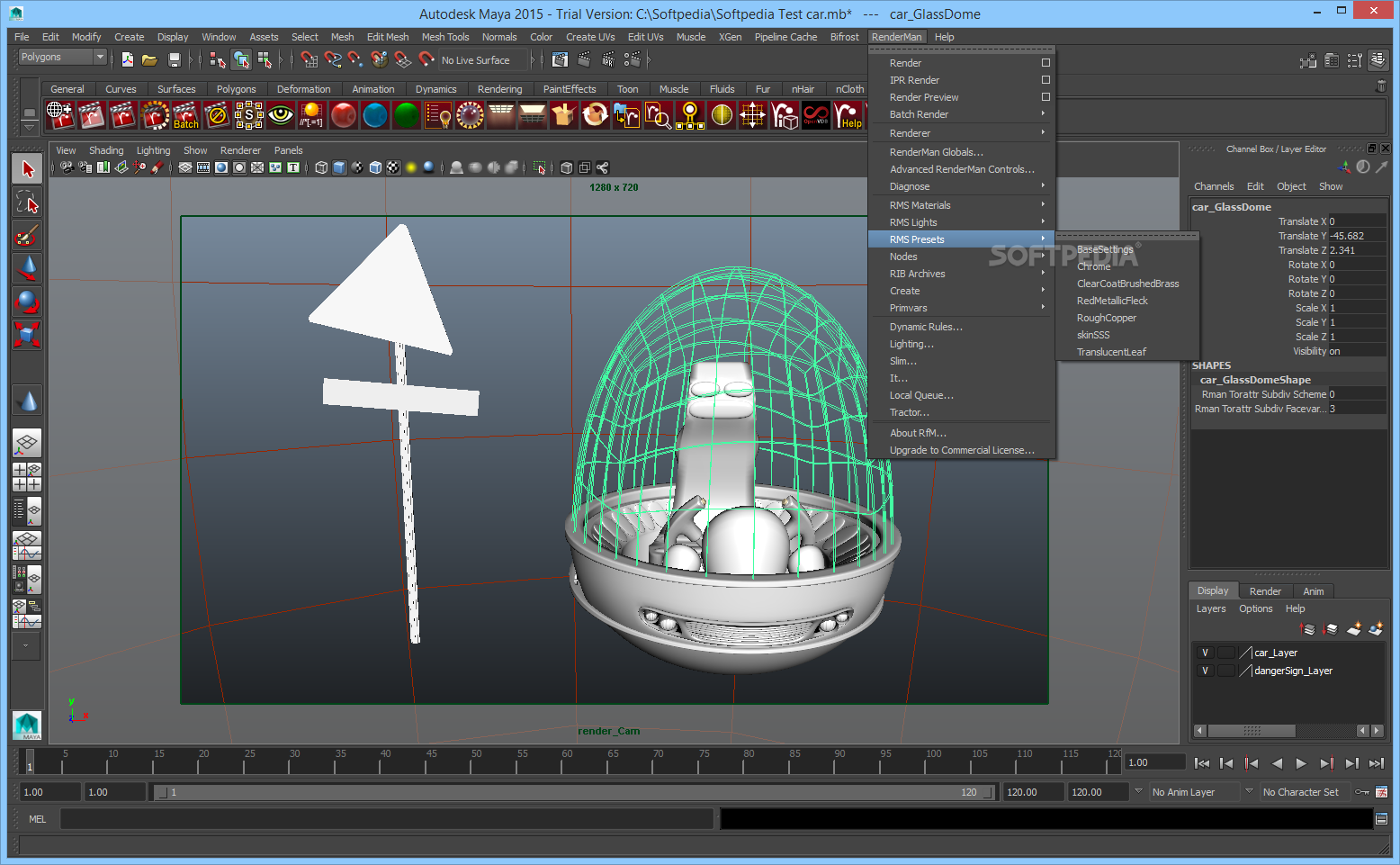Select Chrome from RMS Presets submenu

pos(1094,266)
